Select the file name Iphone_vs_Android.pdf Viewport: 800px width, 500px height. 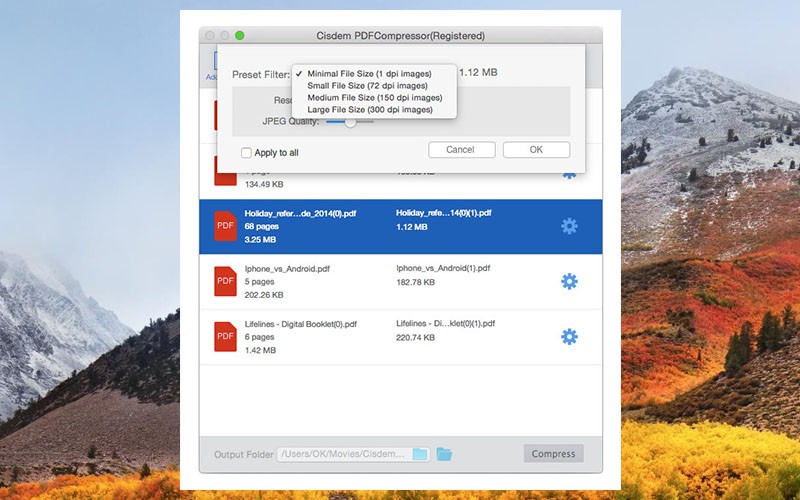coord(287,268)
